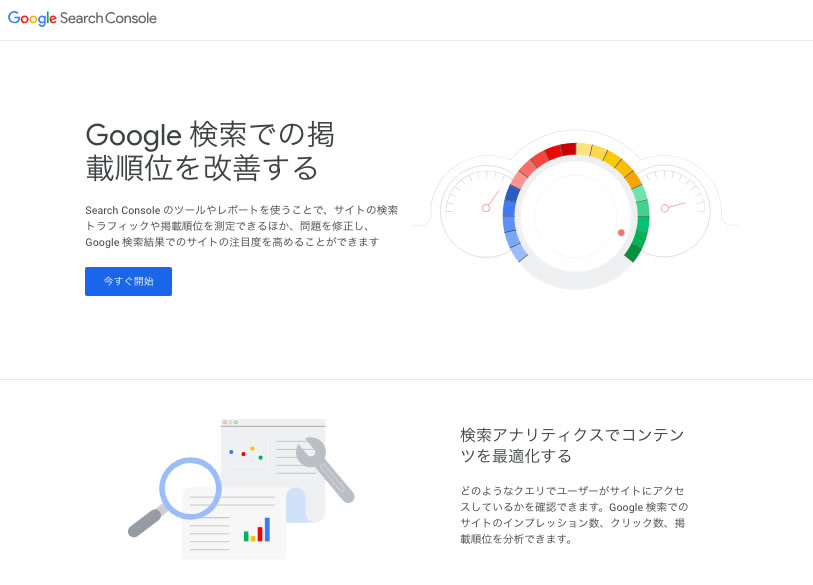Click the paragraph starting with Search Console のツール

coord(241,225)
